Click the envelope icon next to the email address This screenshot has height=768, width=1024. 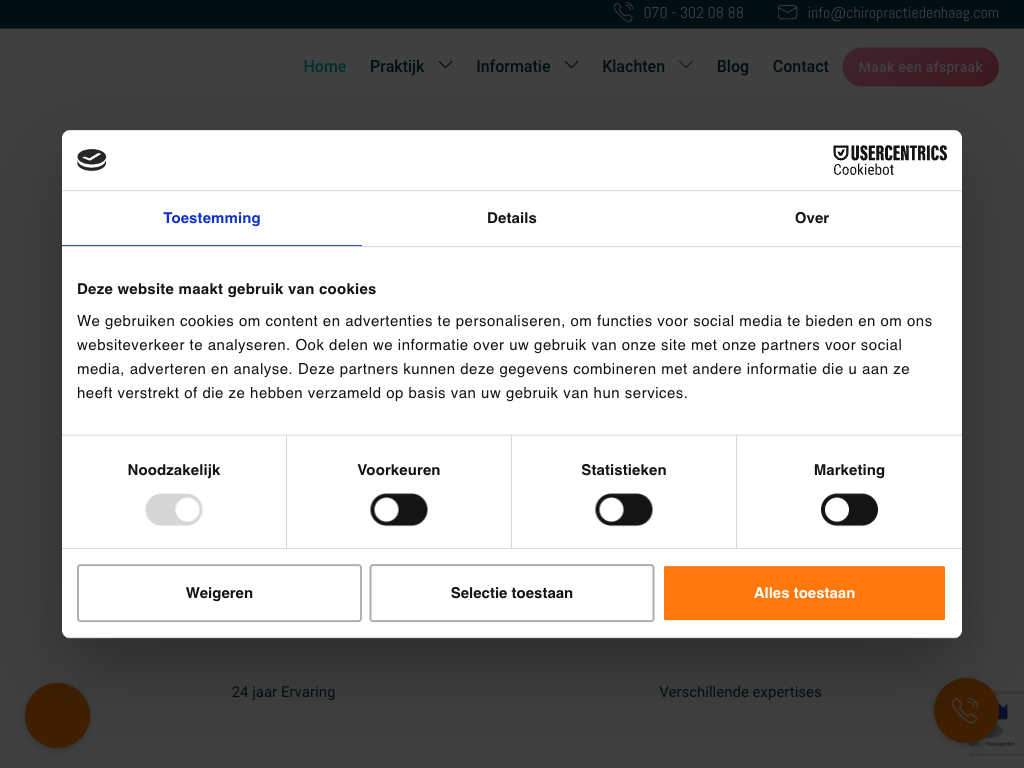(x=787, y=12)
